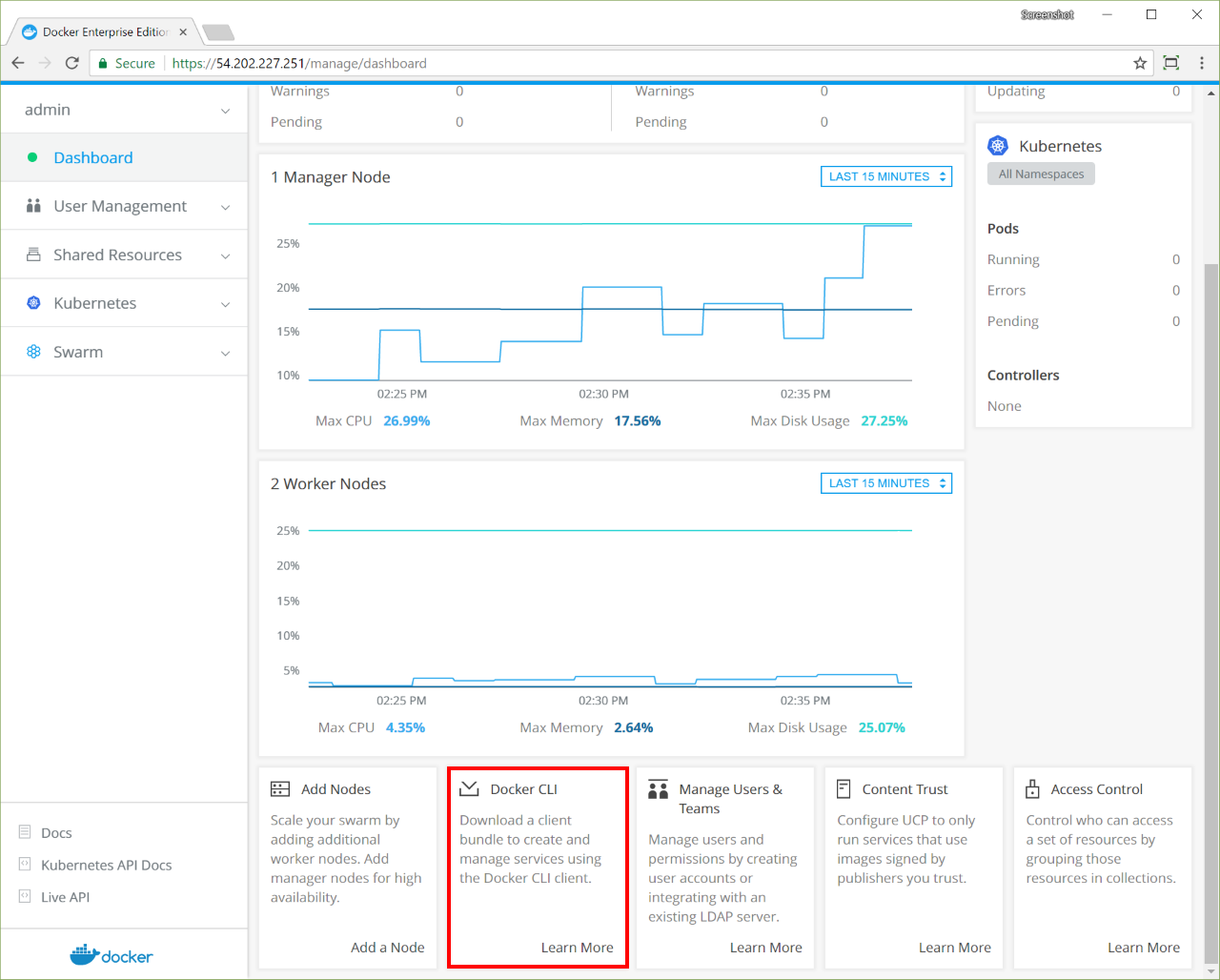The height and width of the screenshot is (980, 1220).
Task: Open Worker Nodes time range dropdown
Action: pyautogui.click(x=885, y=483)
